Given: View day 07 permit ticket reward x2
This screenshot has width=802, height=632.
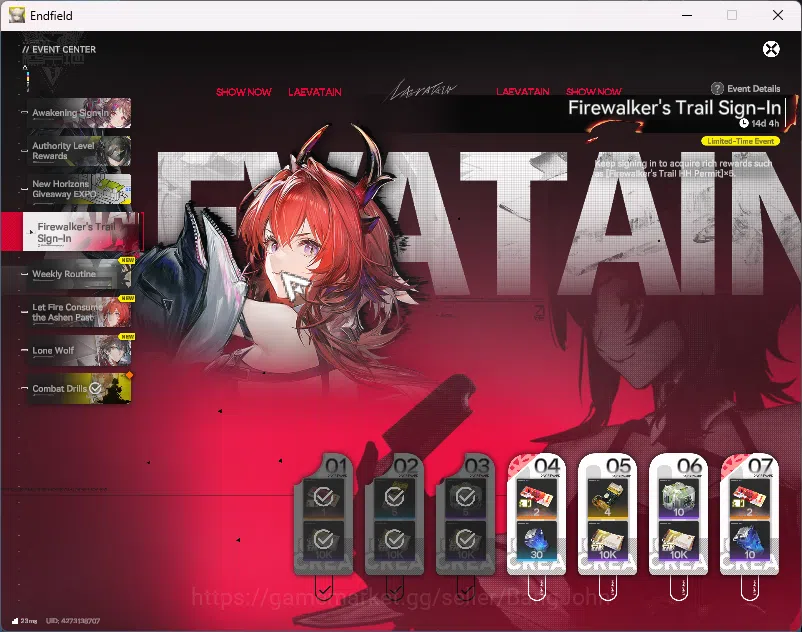Looking at the screenshot, I should (x=750, y=499).
